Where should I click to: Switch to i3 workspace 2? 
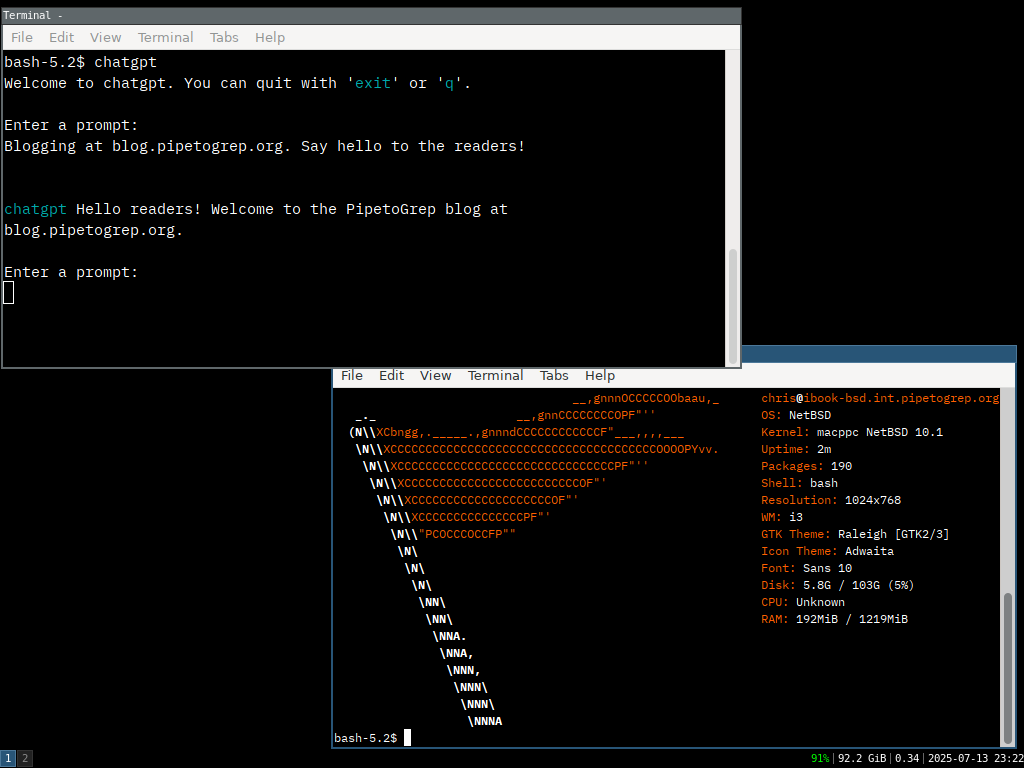click(x=24, y=758)
